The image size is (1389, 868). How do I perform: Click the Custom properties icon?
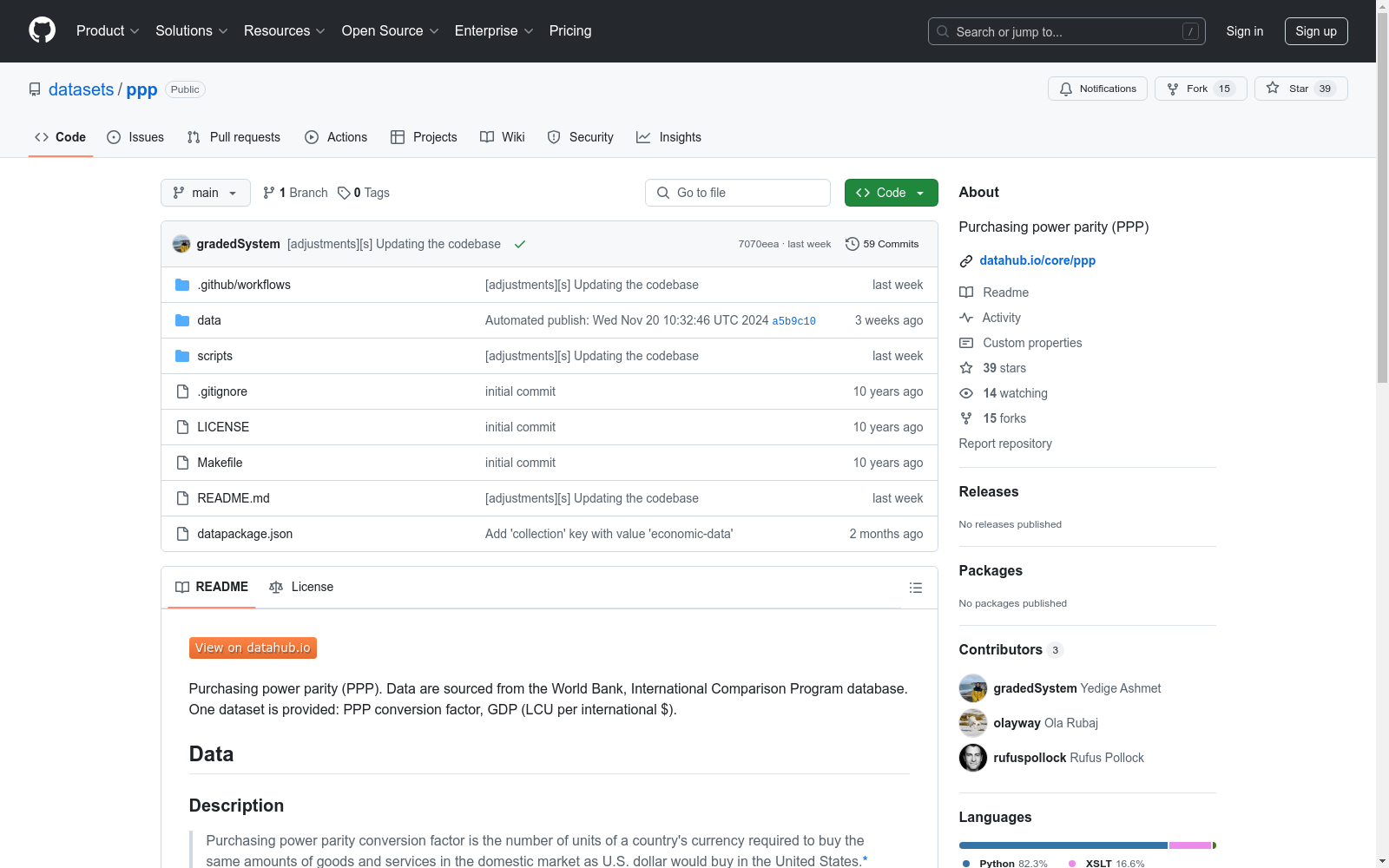(x=966, y=343)
